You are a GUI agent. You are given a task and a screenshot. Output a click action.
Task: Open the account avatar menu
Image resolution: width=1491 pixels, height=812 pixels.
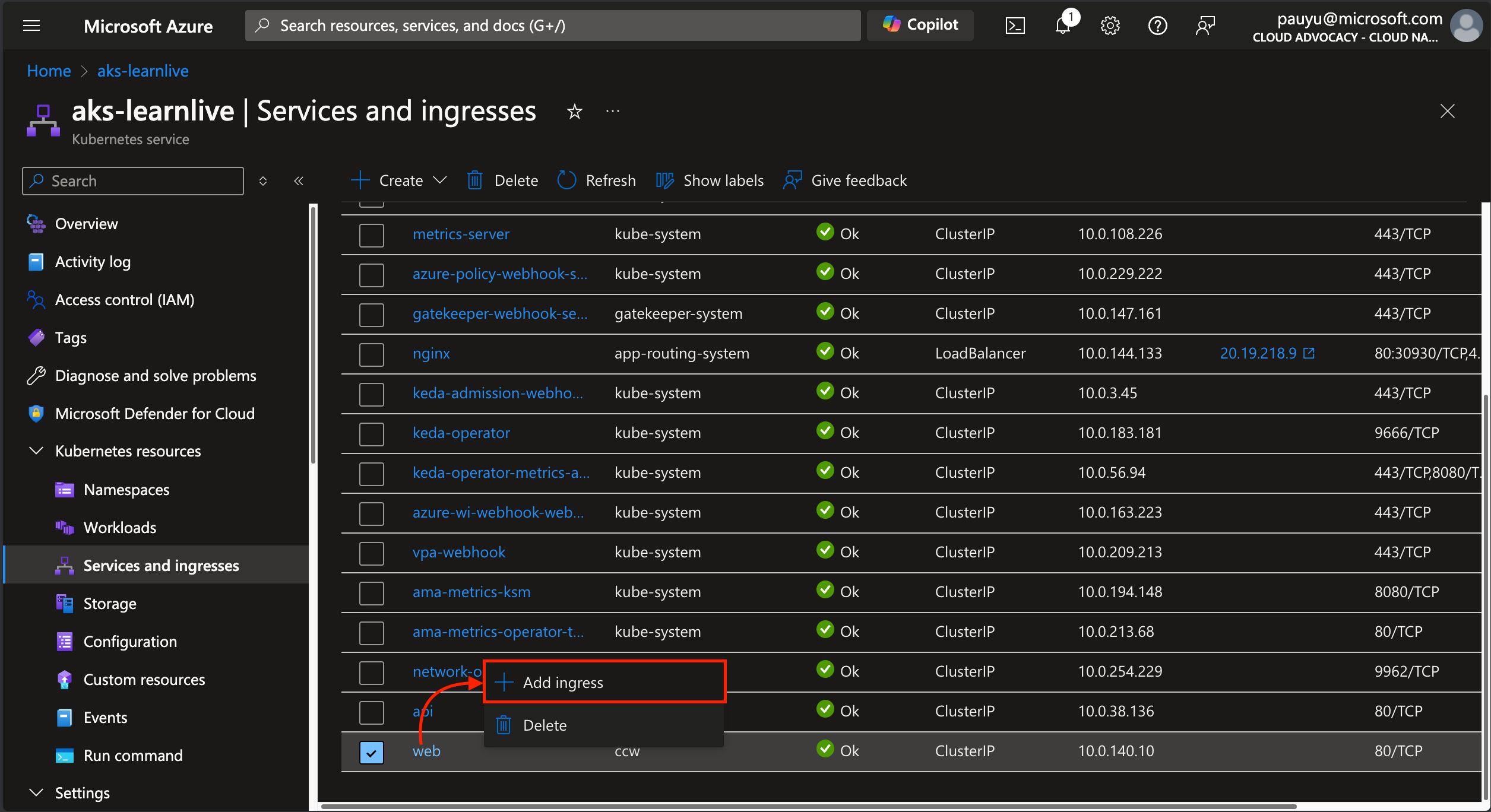click(1465, 26)
